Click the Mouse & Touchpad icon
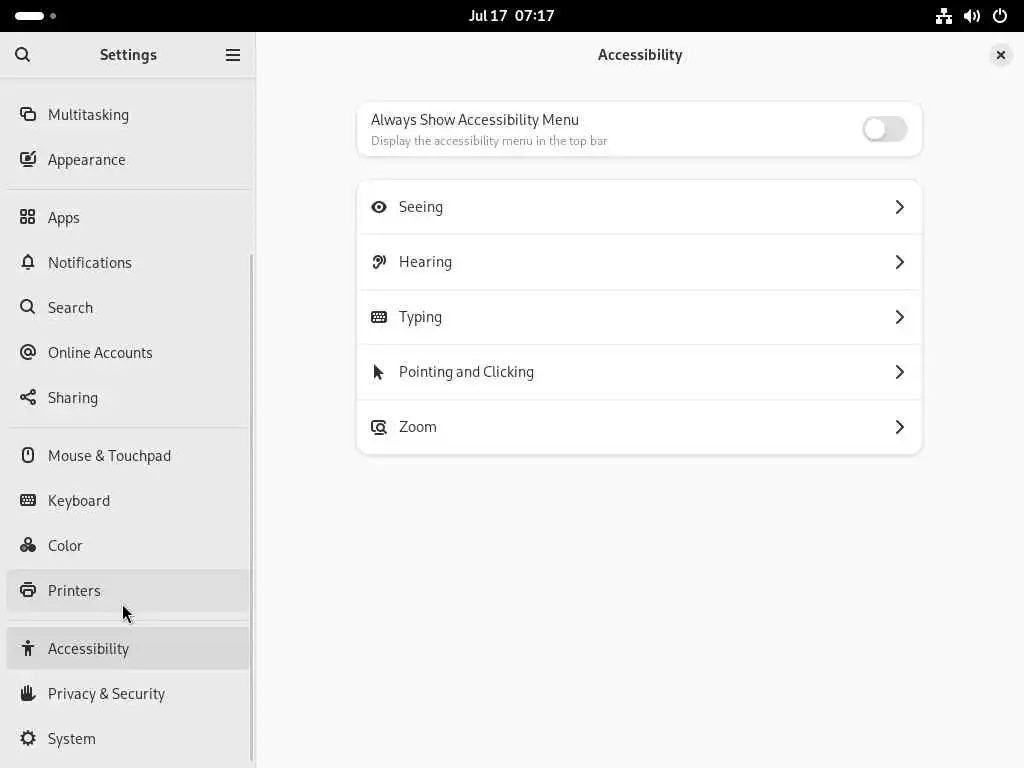 (27, 455)
